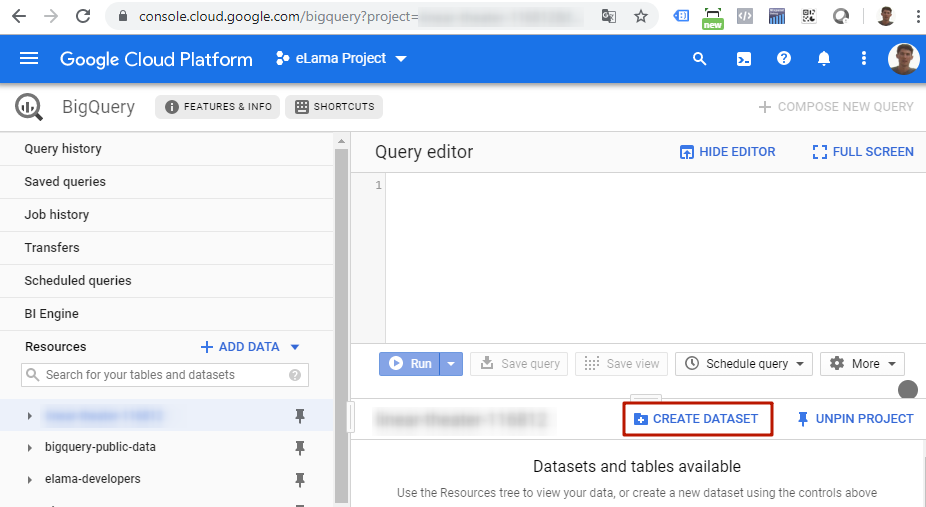Click UNPIN PROJECT
Viewport: 926px width, 507px height.
click(x=855, y=419)
